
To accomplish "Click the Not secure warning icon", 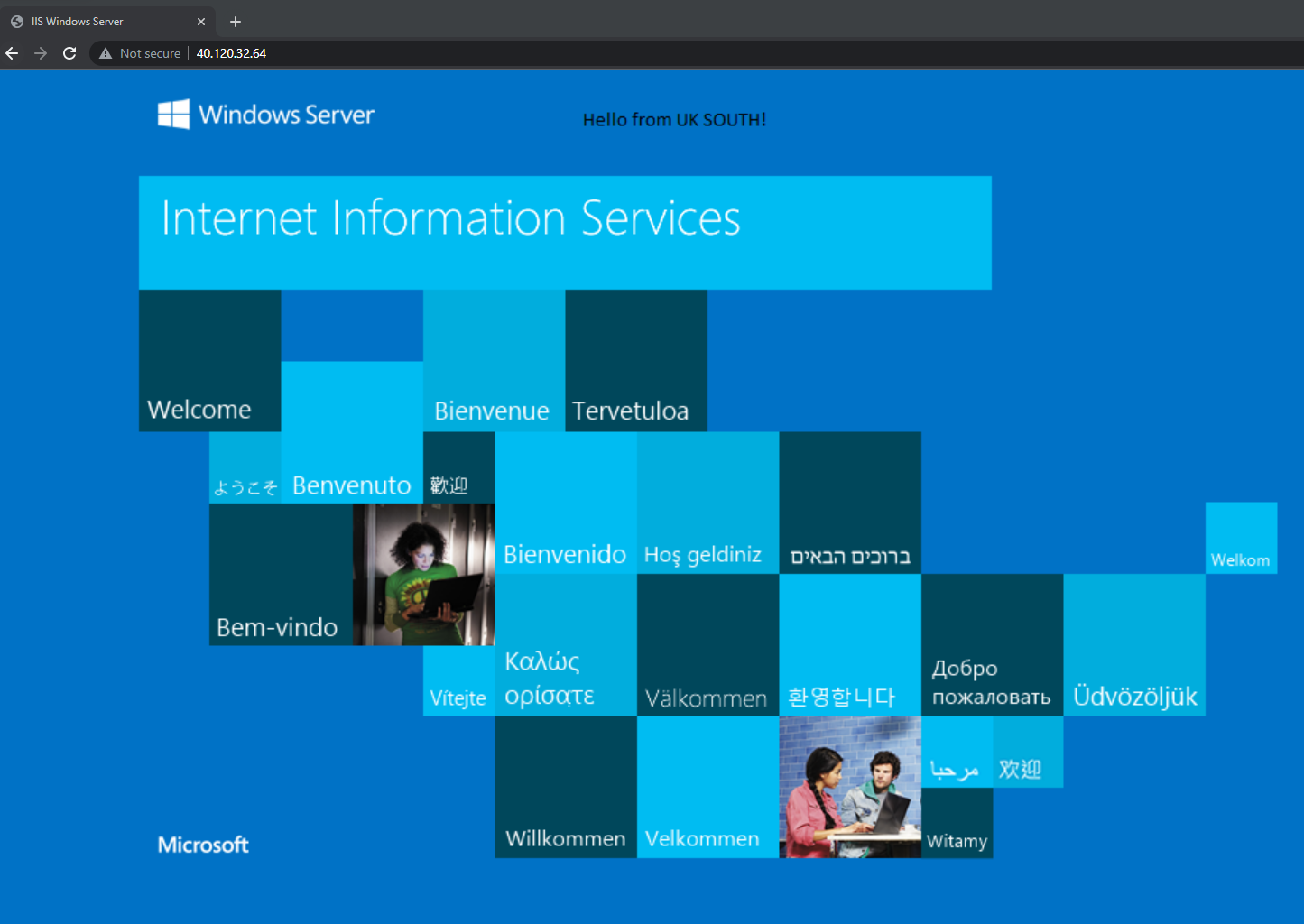I will [106, 53].
